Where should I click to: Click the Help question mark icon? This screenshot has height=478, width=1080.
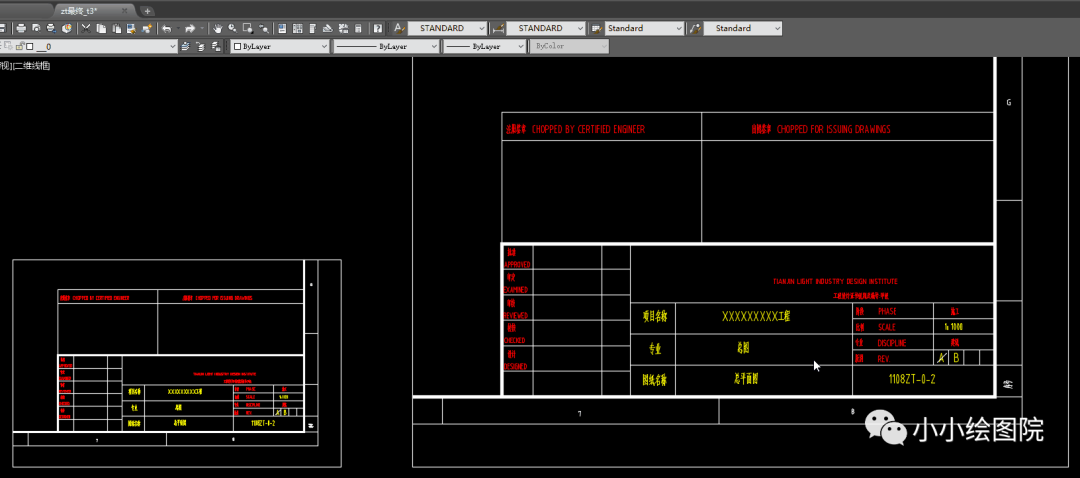click(x=377, y=28)
